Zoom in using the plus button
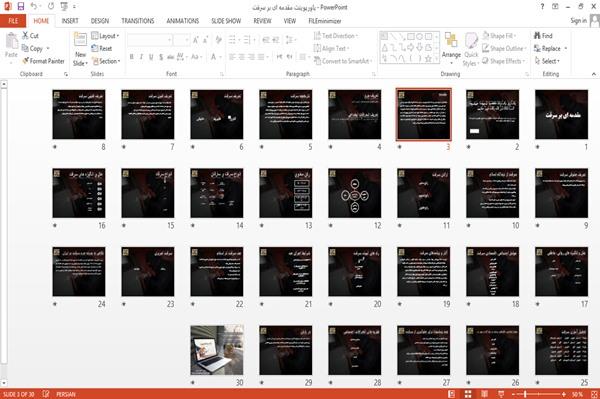 click(564, 394)
